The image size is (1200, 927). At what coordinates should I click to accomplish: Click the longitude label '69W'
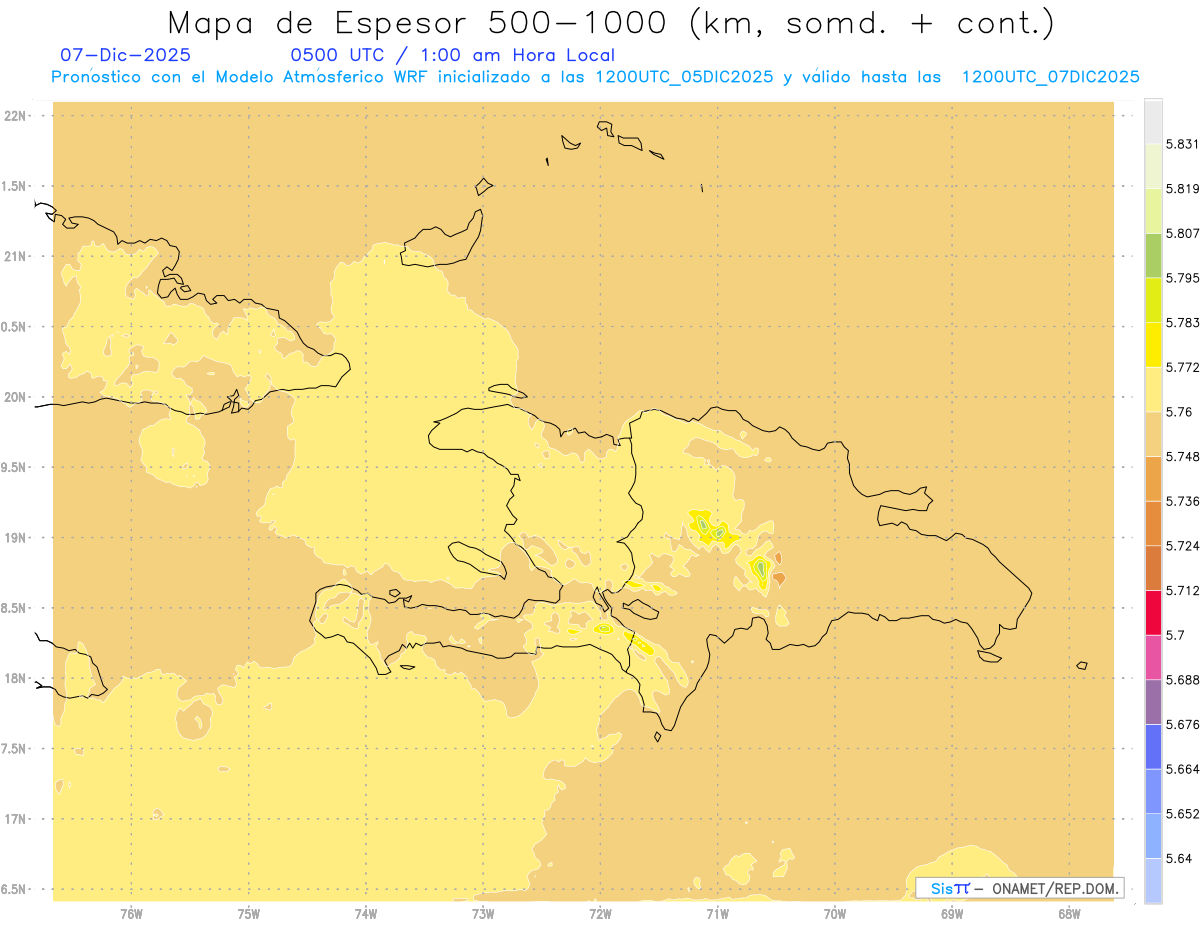coord(952,914)
